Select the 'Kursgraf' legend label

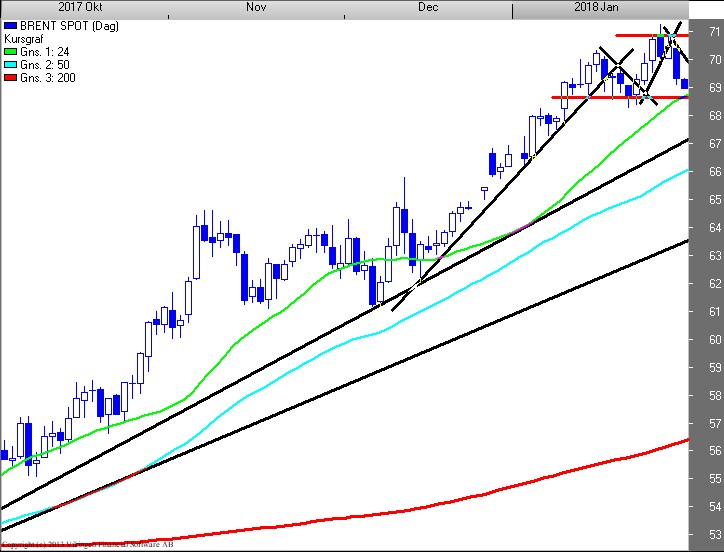pos(24,39)
